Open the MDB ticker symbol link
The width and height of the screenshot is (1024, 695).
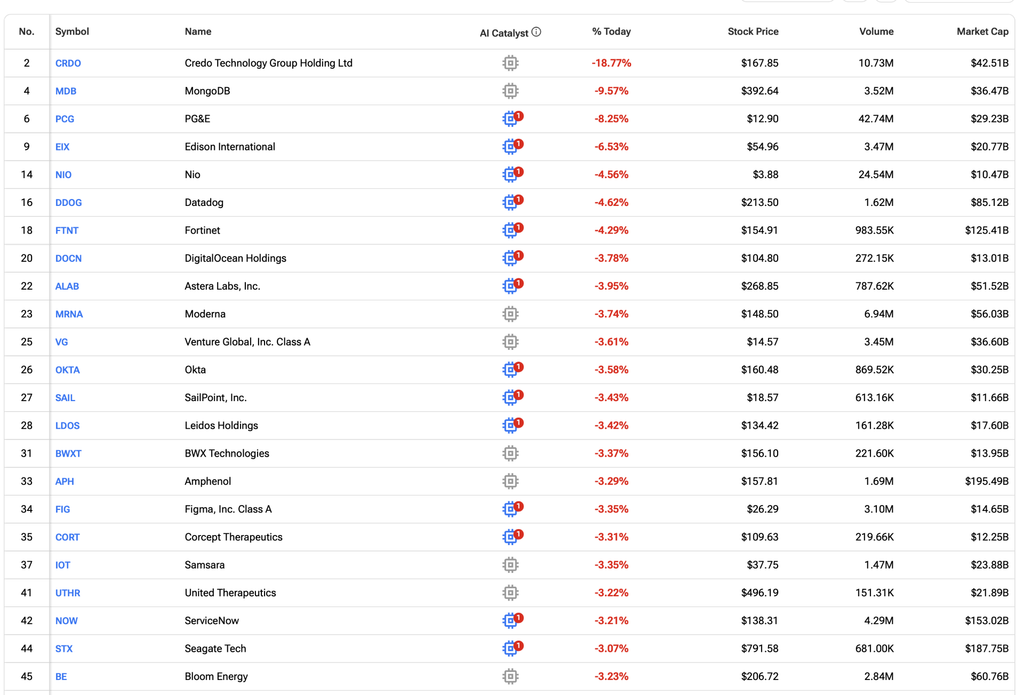(x=65, y=91)
